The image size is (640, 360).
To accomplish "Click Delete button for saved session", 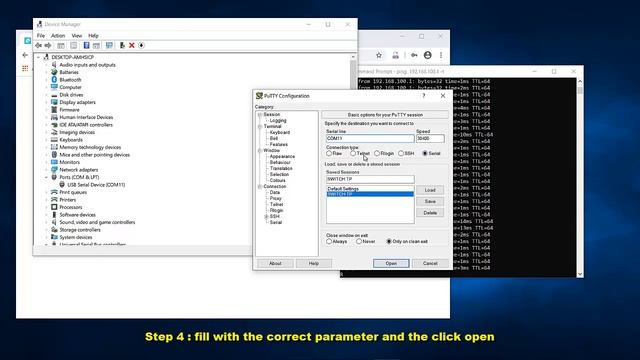I will click(x=430, y=213).
